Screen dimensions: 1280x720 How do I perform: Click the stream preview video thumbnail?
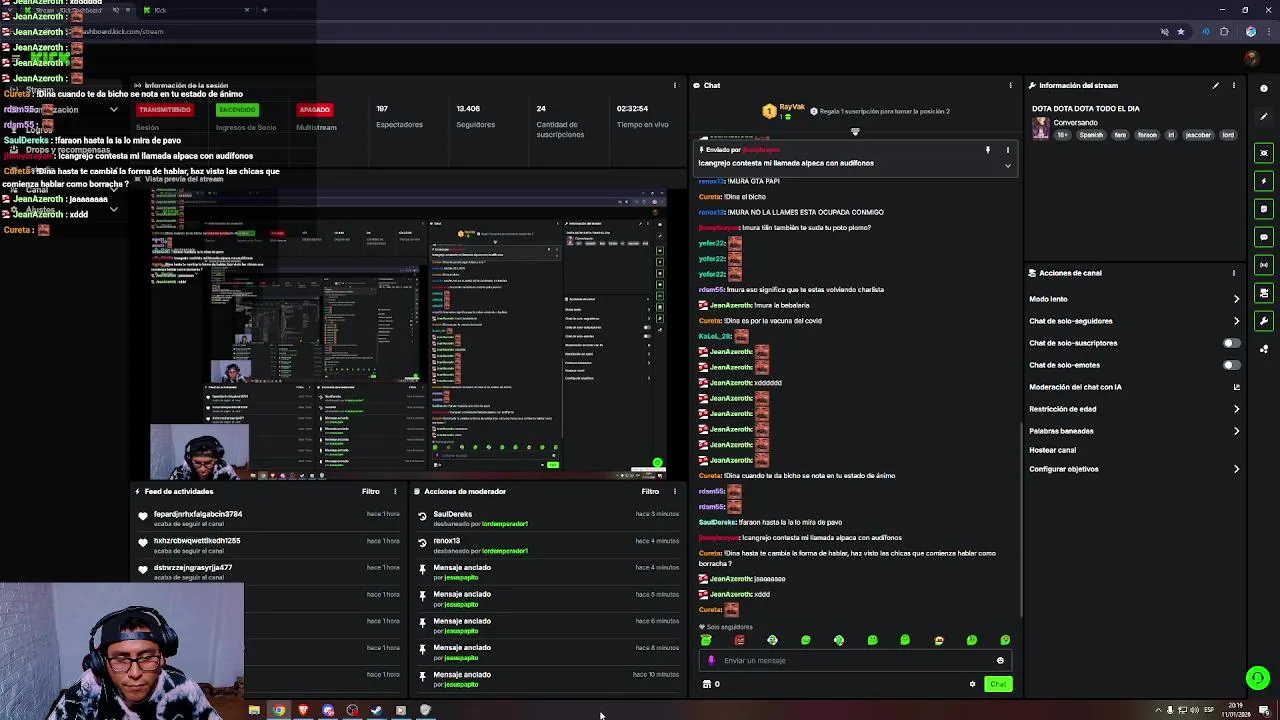[408, 335]
